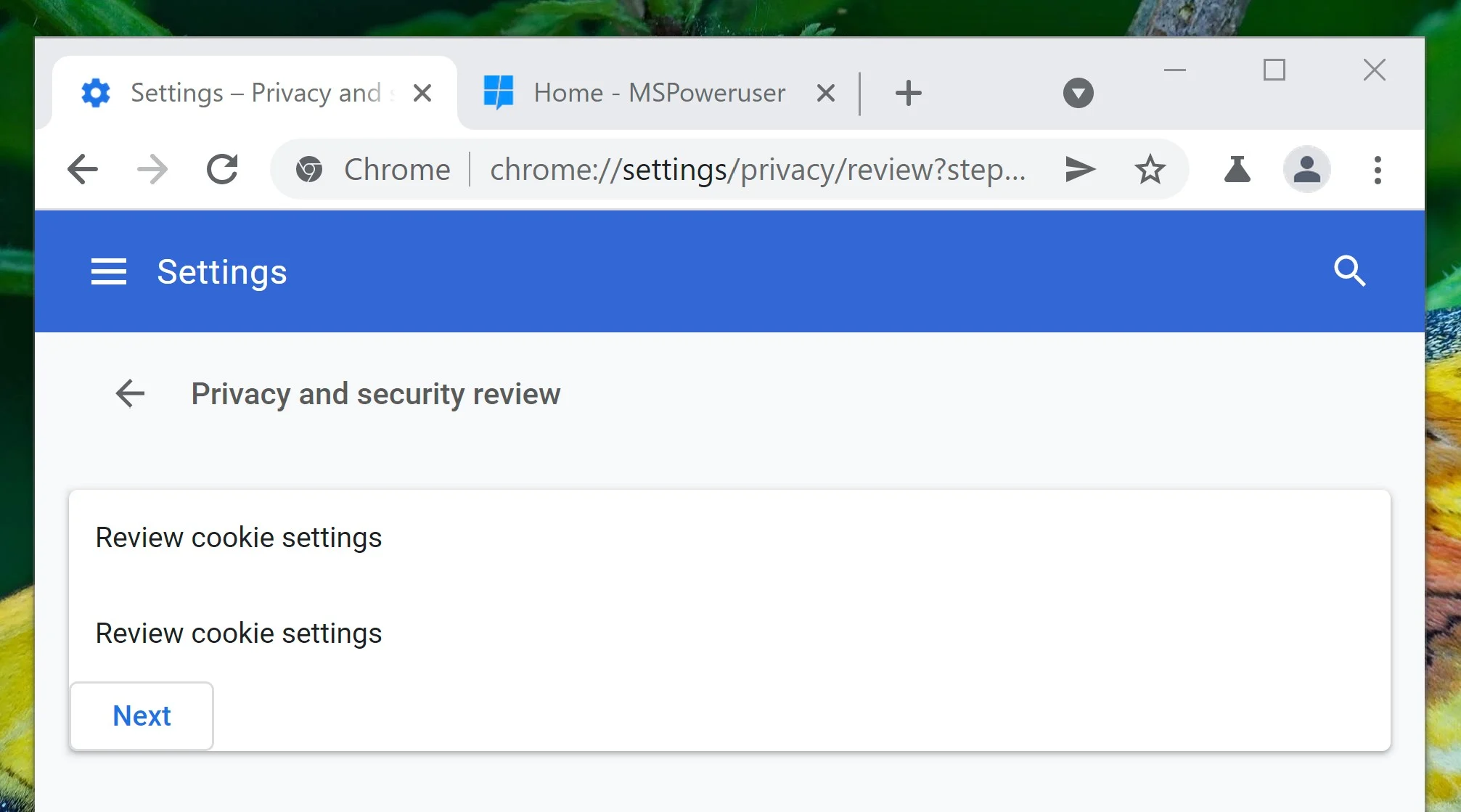Click the share page arrow icon
Screen dimensions: 1461x812
click(1080, 170)
